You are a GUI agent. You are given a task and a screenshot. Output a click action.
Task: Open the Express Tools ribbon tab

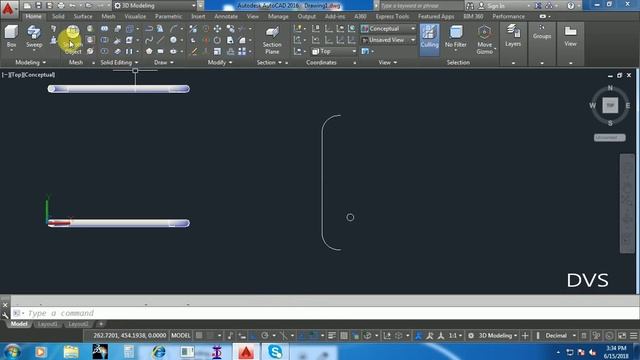(x=392, y=16)
